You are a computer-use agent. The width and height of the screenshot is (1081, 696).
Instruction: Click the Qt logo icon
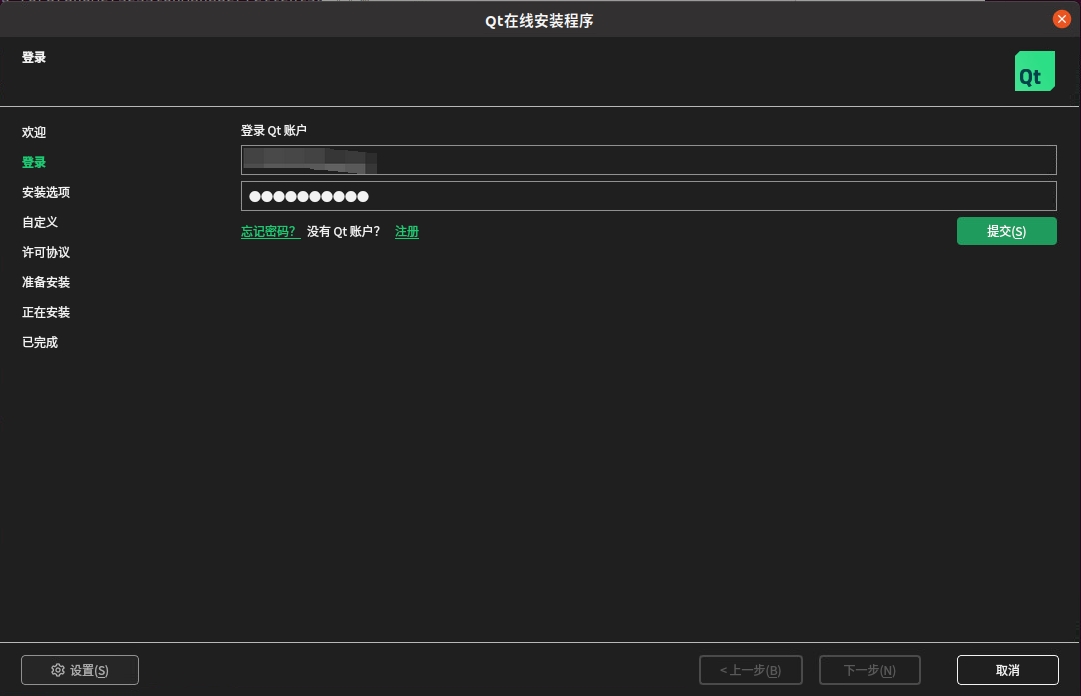click(x=1035, y=71)
